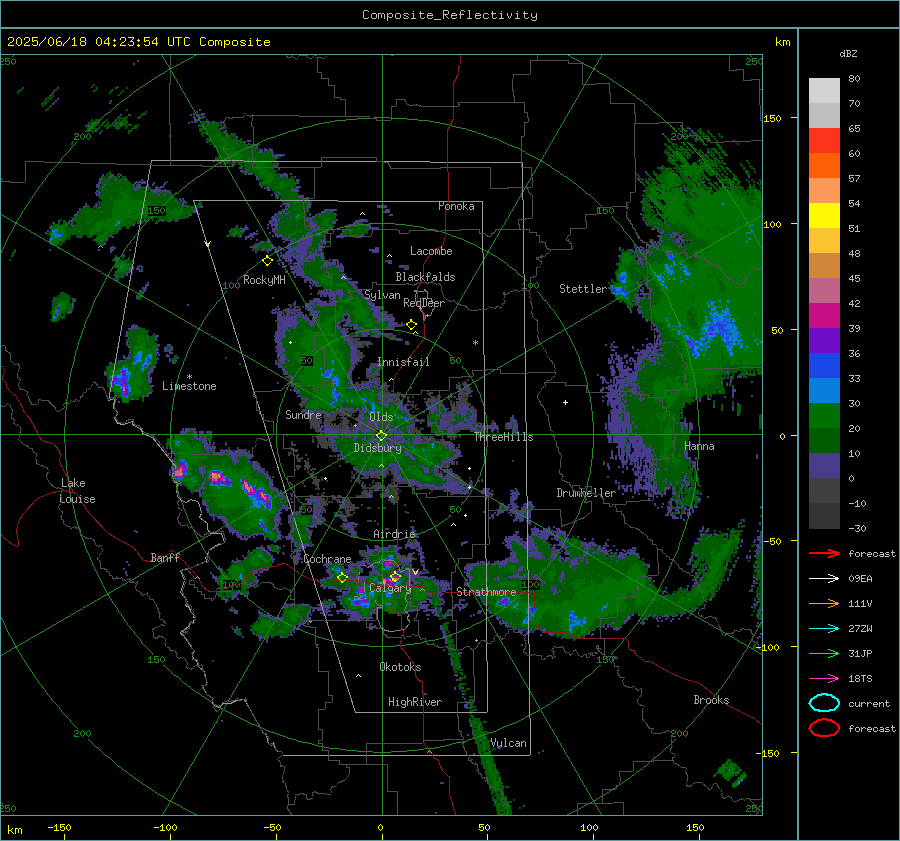Click the Olds city label
The image size is (900, 841).
pyautogui.click(x=381, y=417)
